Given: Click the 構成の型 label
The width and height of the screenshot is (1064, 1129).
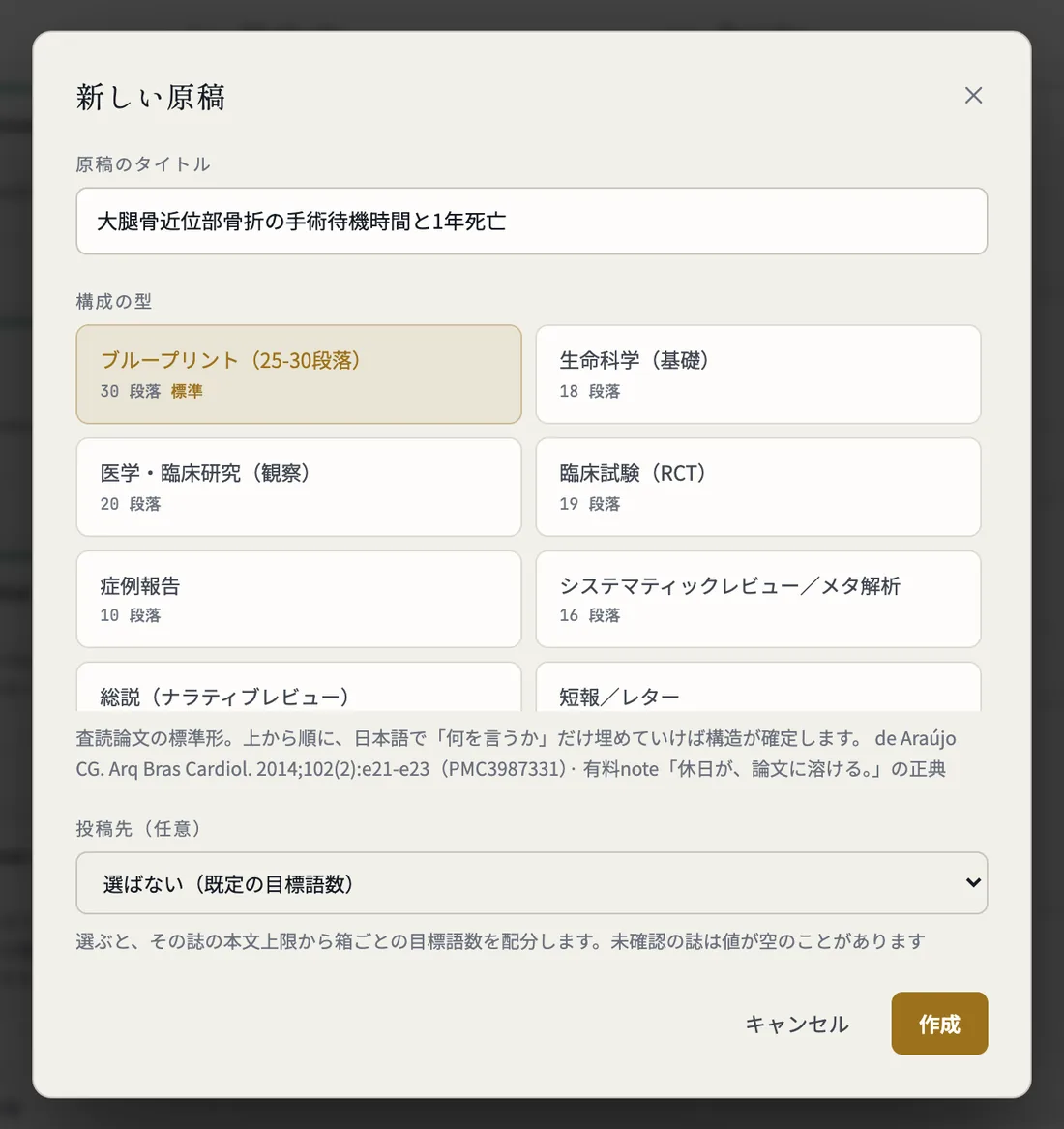Looking at the screenshot, I should pyautogui.click(x=114, y=301).
